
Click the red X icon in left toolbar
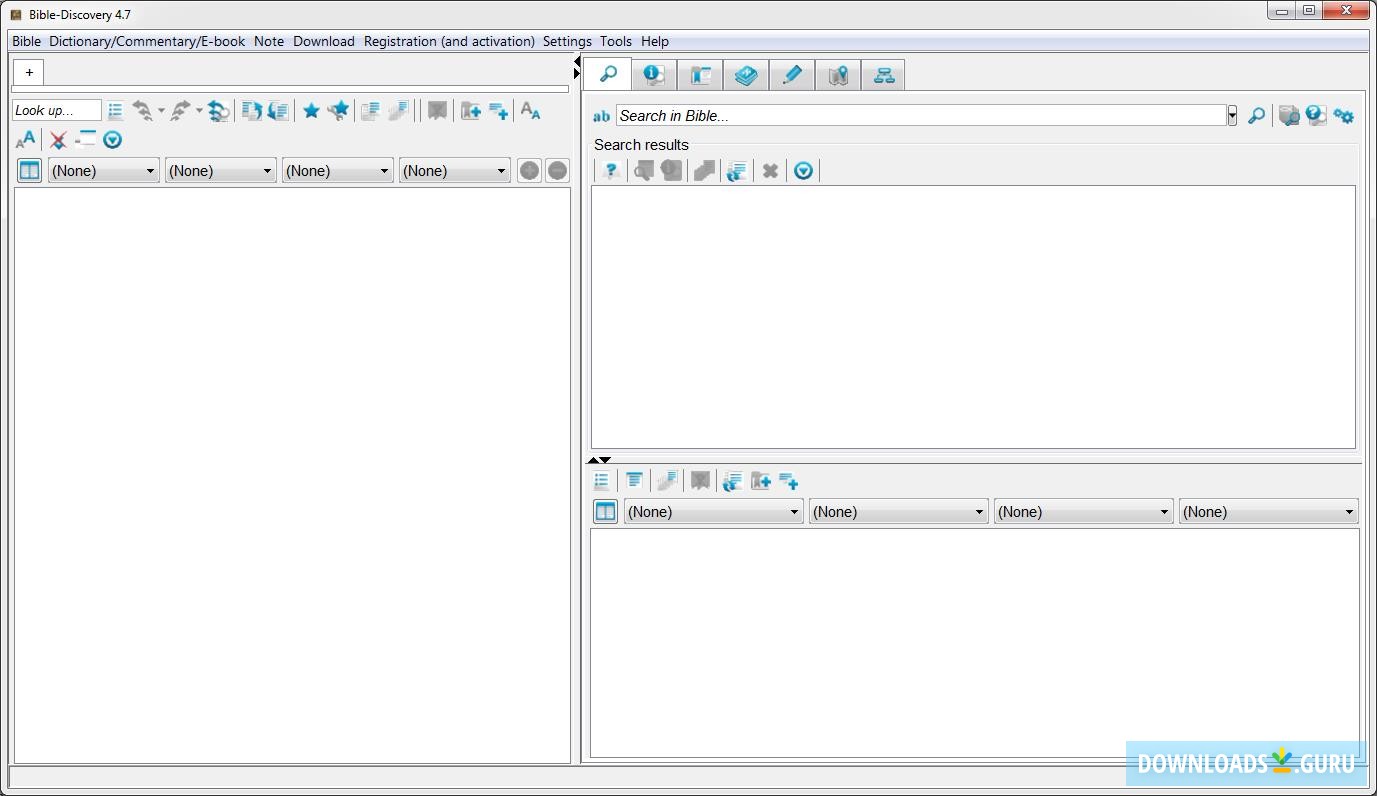click(x=58, y=140)
